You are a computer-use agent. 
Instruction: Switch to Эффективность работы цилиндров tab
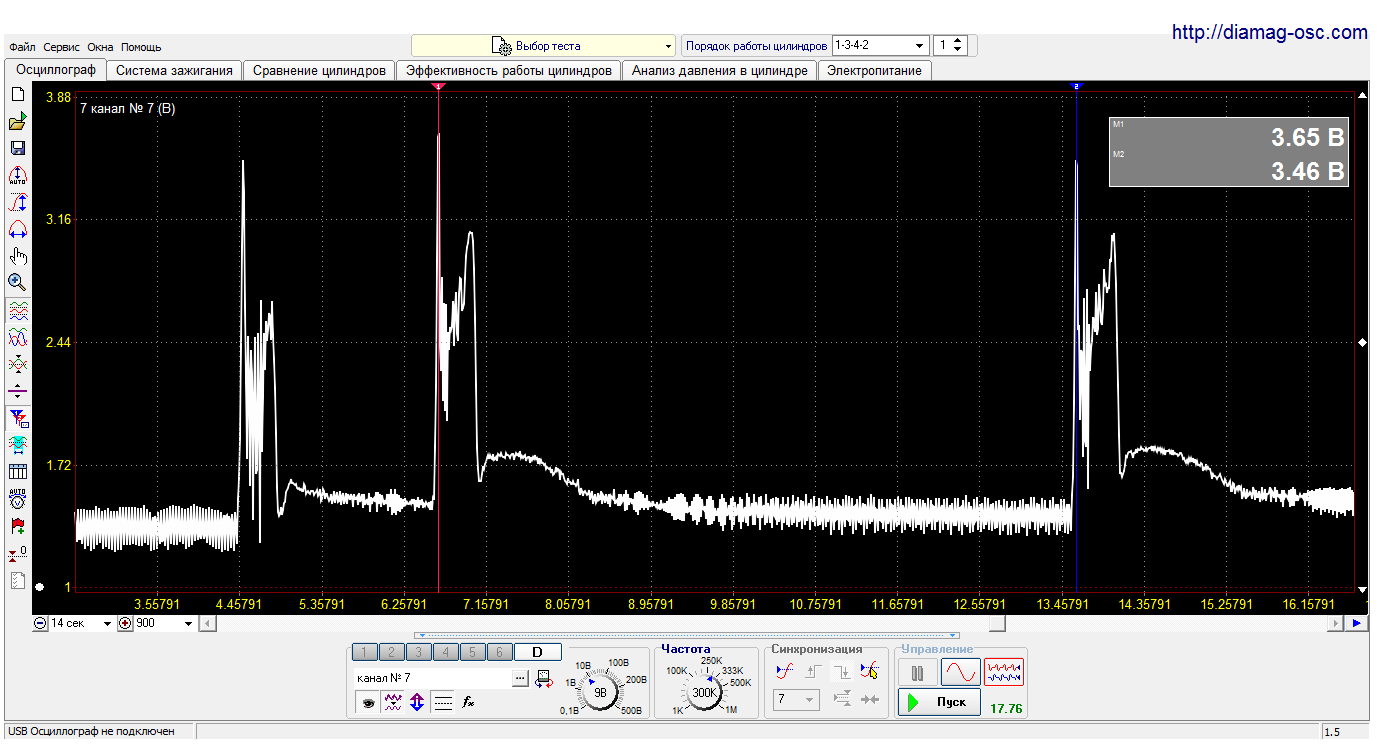pos(509,71)
